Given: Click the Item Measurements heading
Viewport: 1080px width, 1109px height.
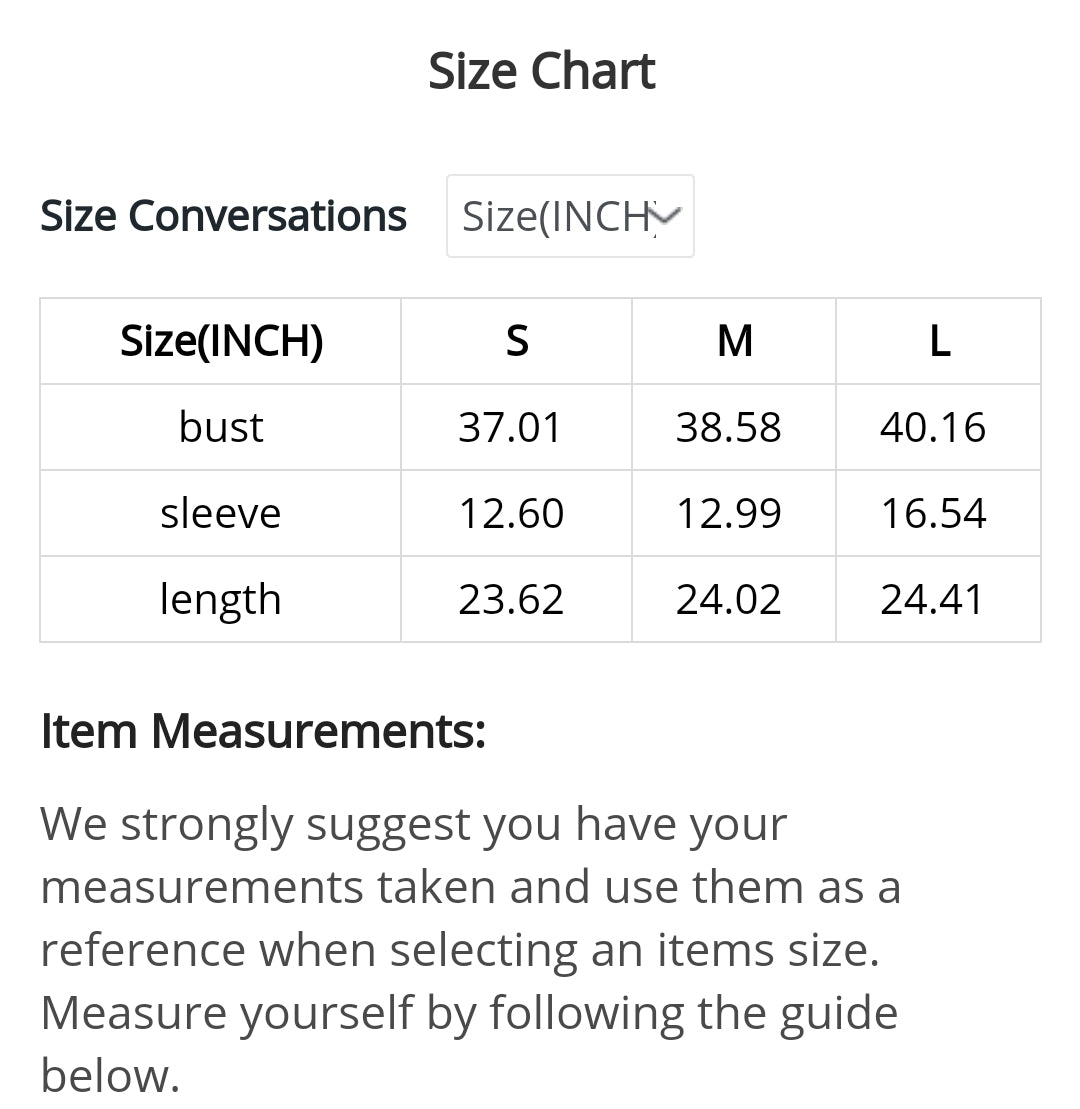Looking at the screenshot, I should [x=263, y=731].
